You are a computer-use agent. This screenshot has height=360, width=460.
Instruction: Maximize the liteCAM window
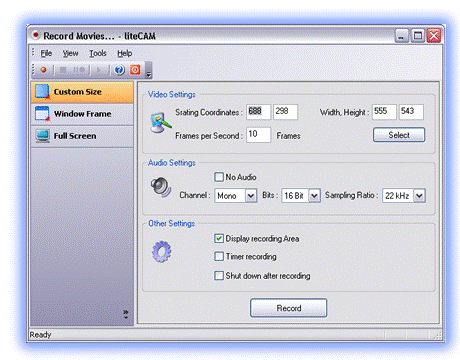pyautogui.click(x=418, y=36)
